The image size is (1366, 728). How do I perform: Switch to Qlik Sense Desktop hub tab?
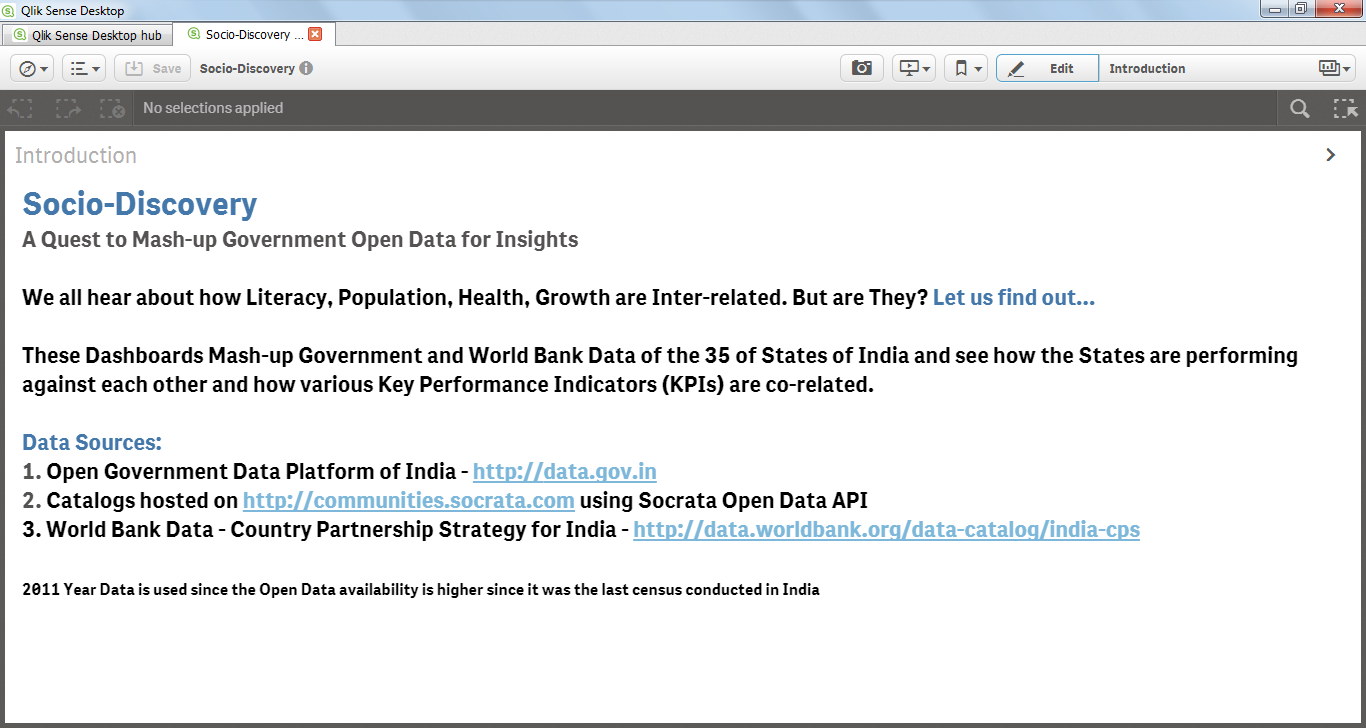(x=88, y=35)
